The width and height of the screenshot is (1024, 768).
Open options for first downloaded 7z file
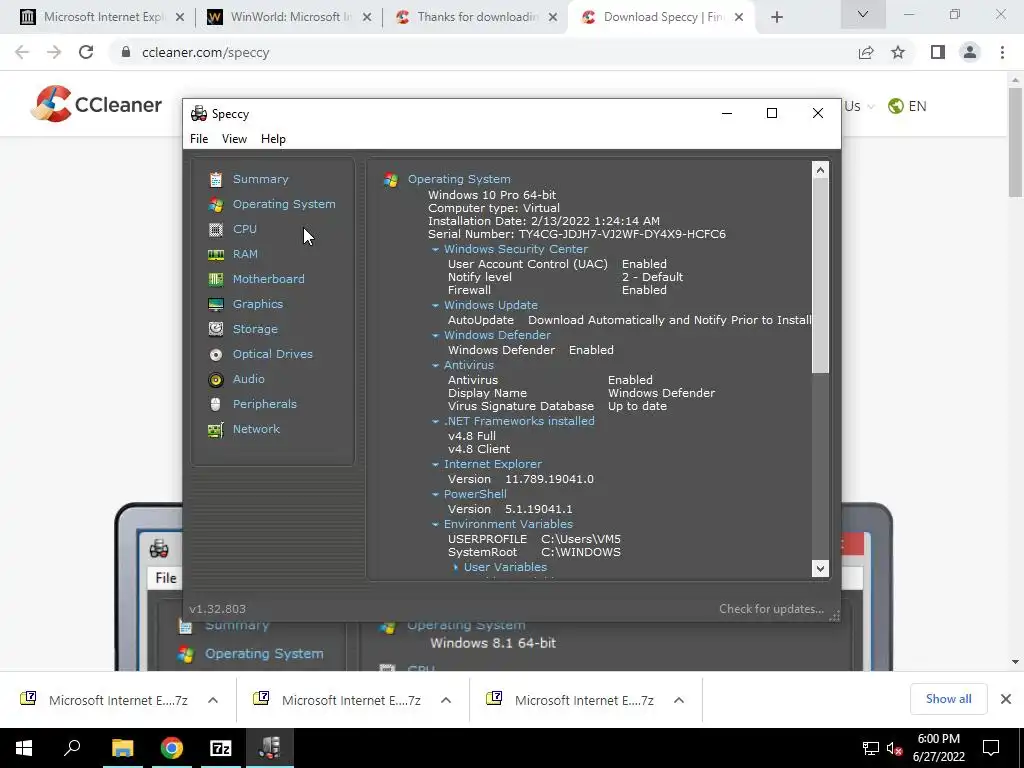[213, 700]
